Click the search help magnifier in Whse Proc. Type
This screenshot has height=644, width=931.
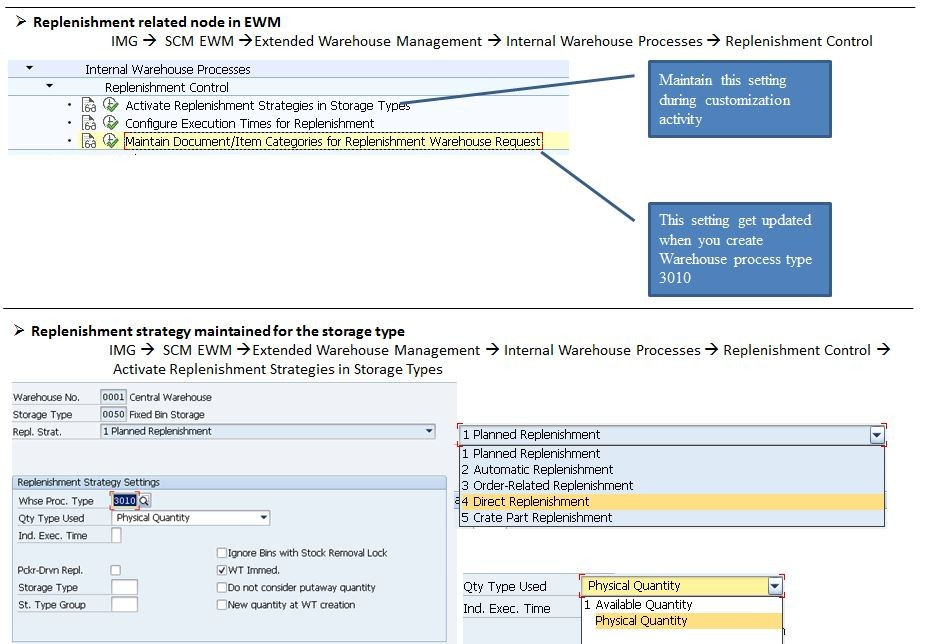point(146,500)
